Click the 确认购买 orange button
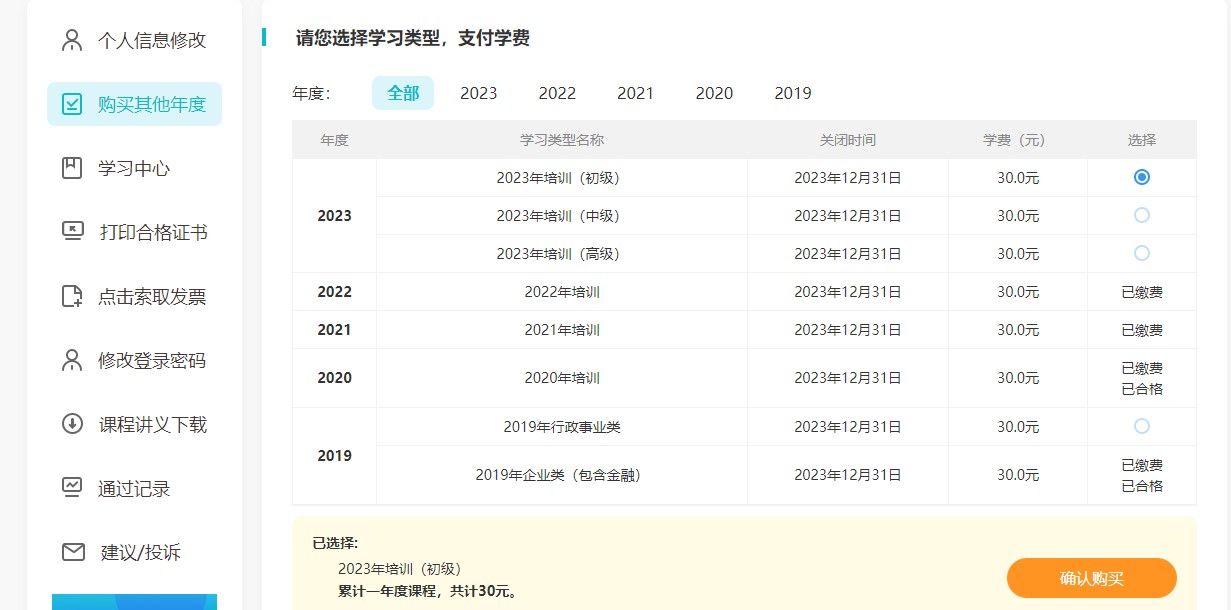This screenshot has width=1231, height=610. (x=1091, y=578)
